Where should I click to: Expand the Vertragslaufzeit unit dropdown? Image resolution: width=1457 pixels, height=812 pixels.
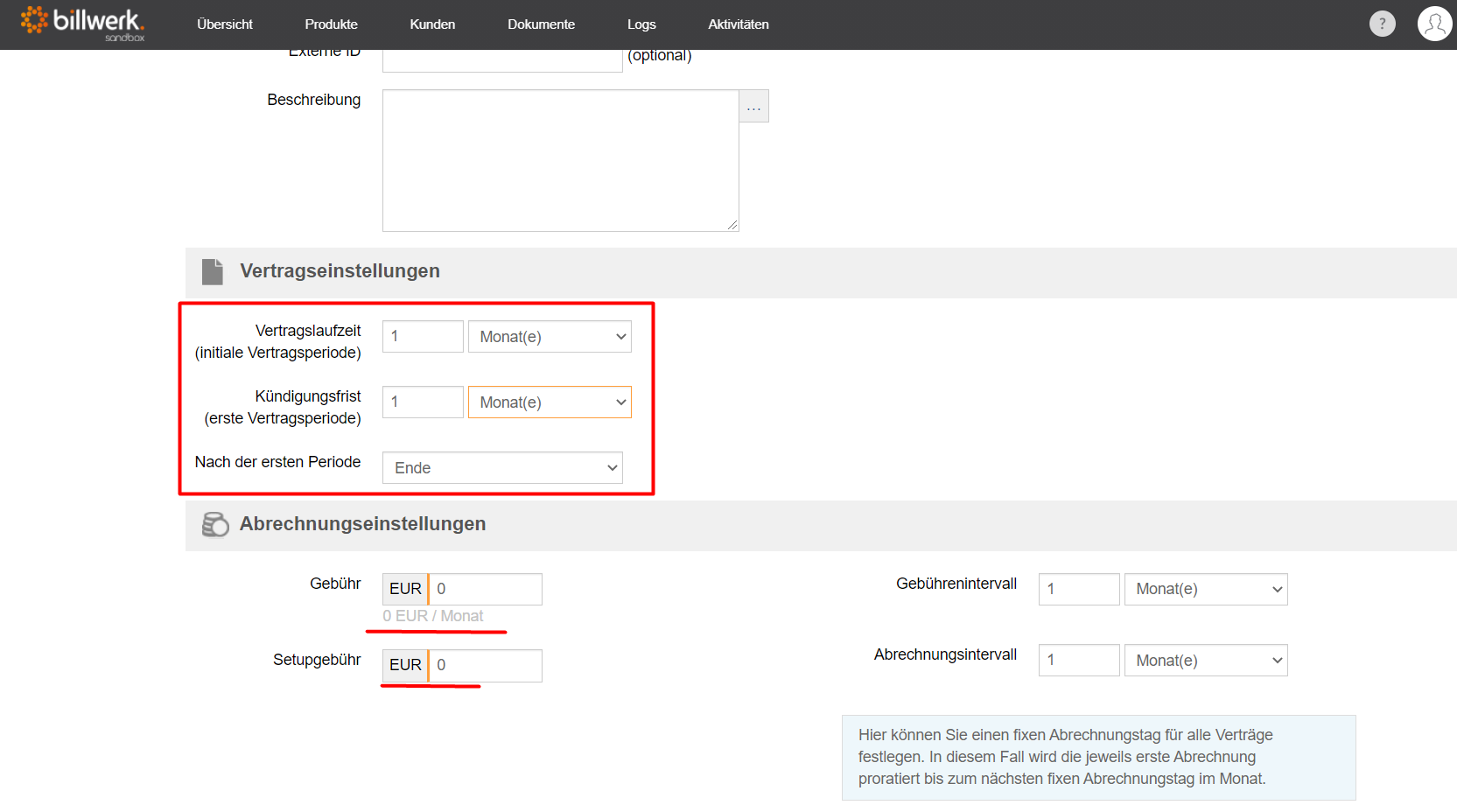[x=550, y=337]
